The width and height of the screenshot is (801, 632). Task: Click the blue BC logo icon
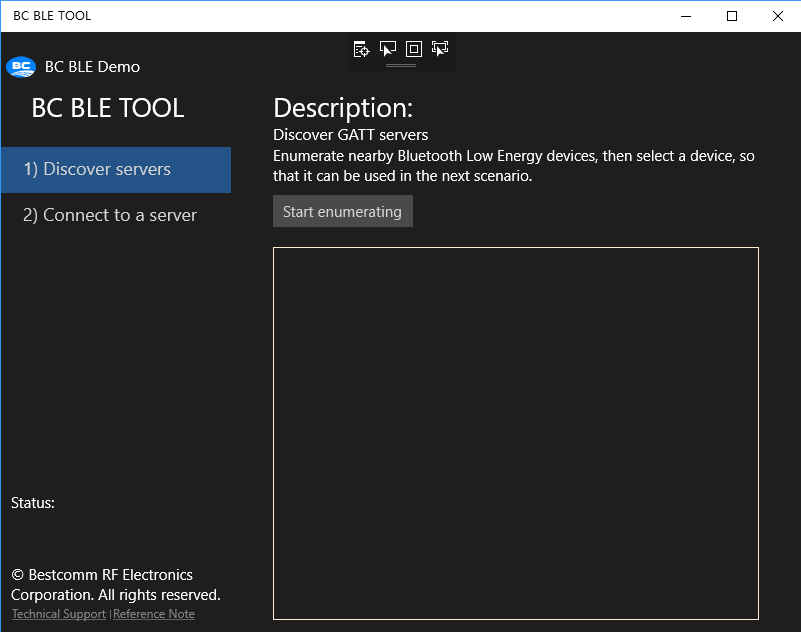(20, 67)
